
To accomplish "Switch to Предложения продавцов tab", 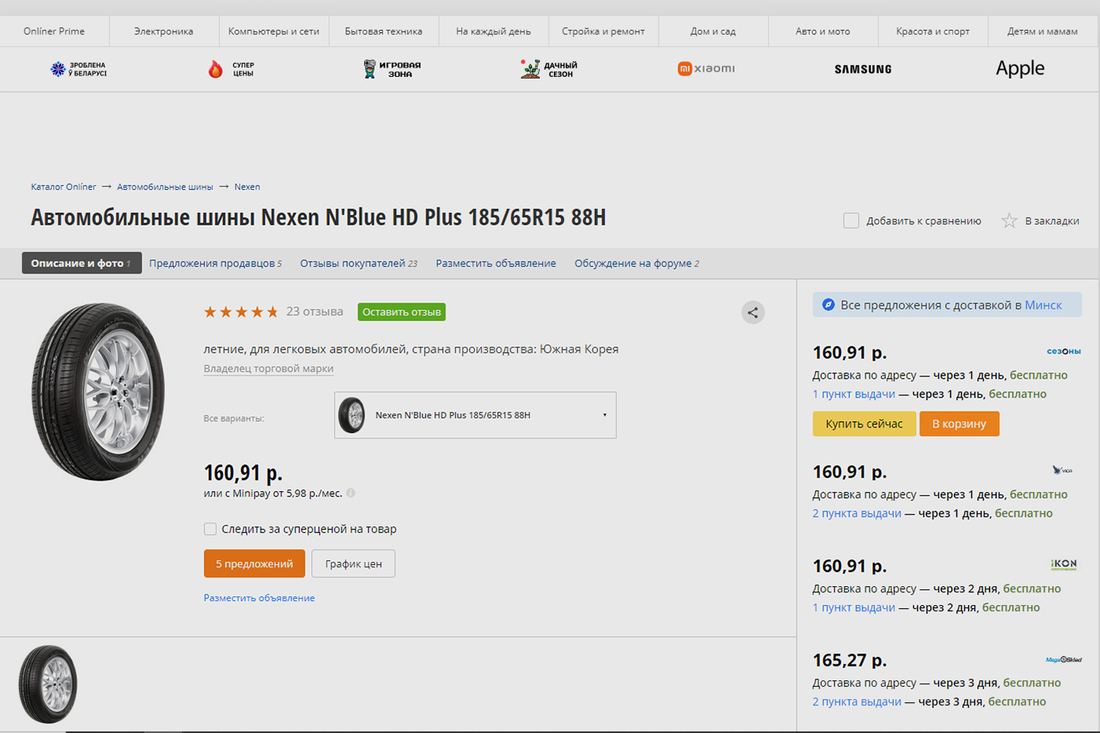I will pyautogui.click(x=215, y=263).
